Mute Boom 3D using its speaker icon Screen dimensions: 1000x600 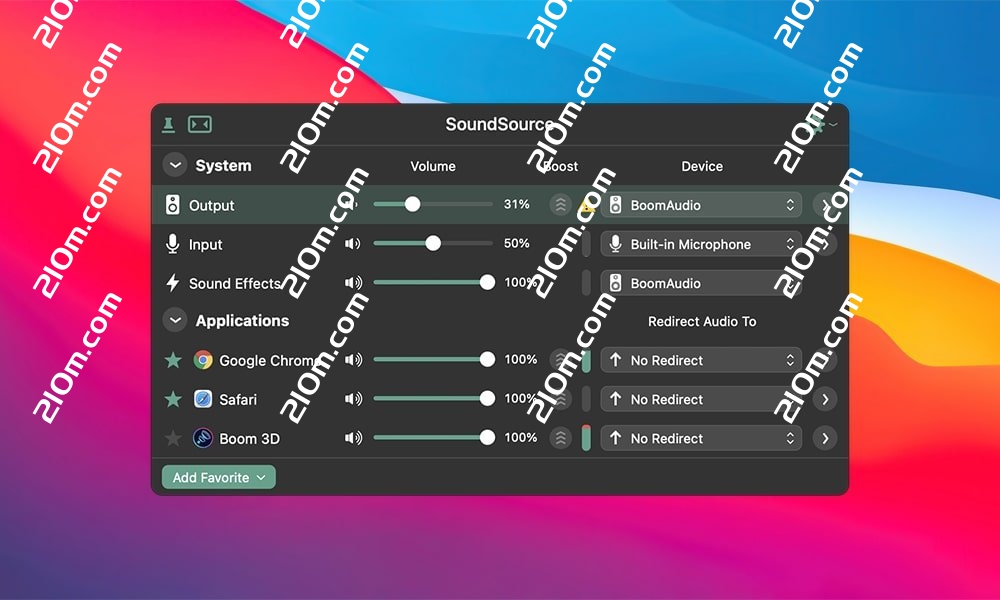coord(353,438)
